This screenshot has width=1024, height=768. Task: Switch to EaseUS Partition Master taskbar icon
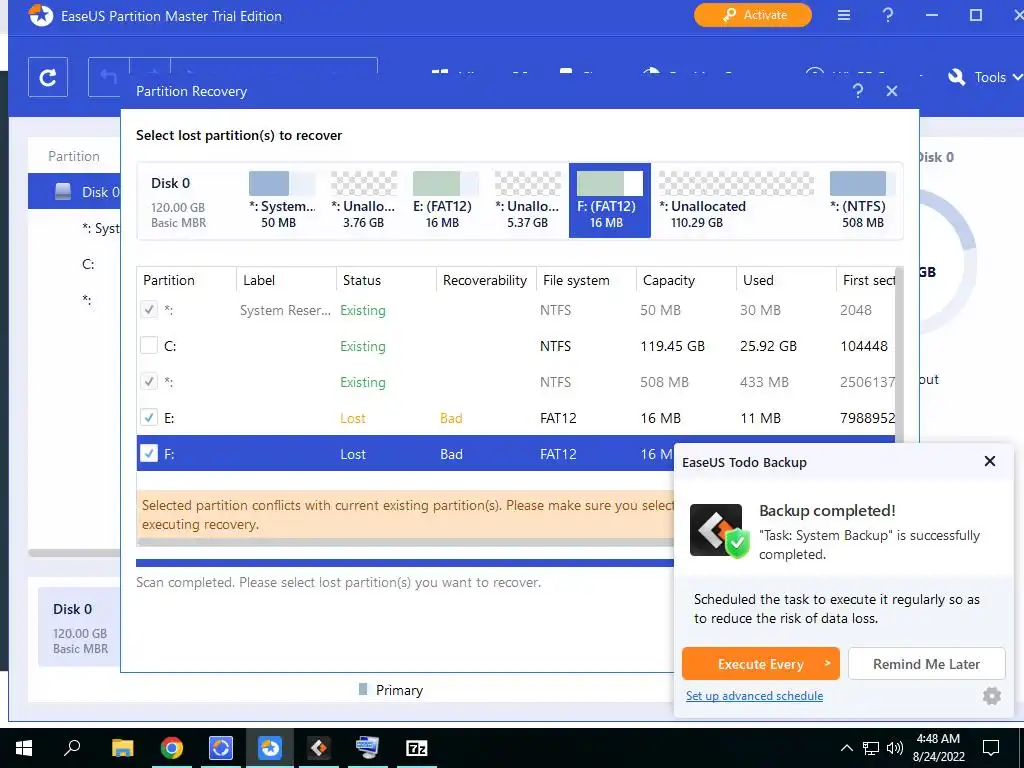click(x=270, y=748)
